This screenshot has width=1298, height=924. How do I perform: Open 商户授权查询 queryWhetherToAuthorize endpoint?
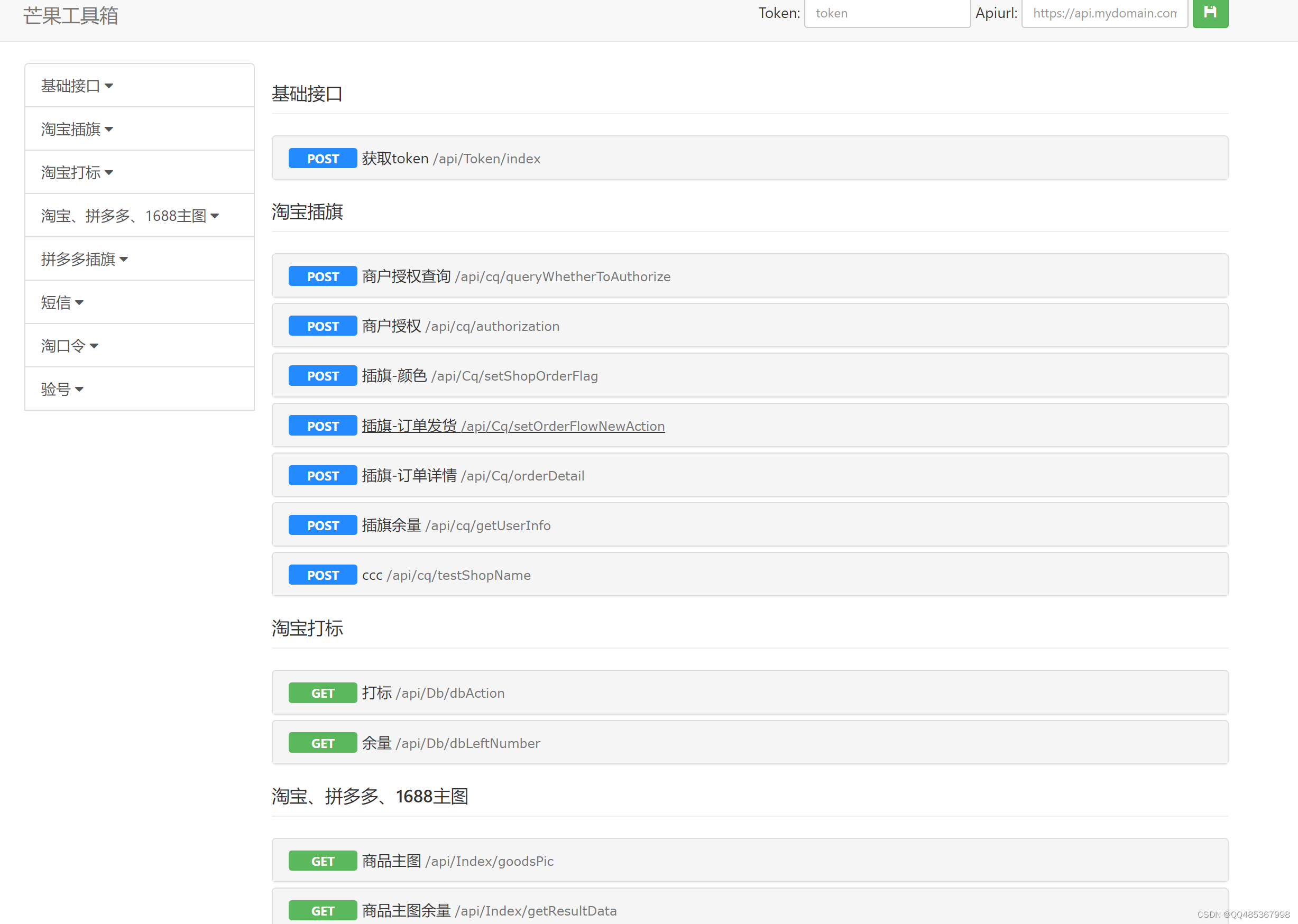point(515,276)
